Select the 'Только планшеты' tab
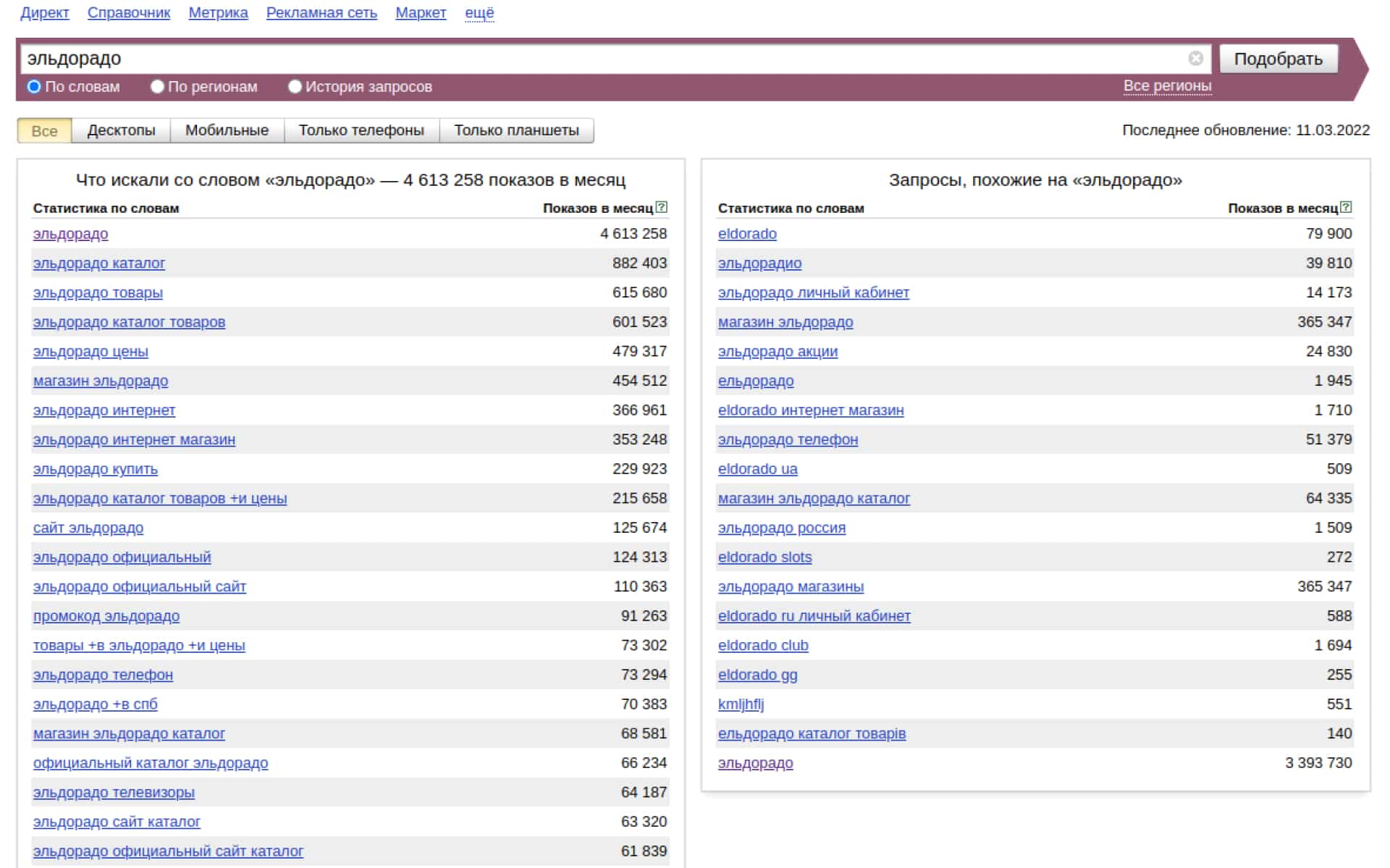 click(516, 130)
